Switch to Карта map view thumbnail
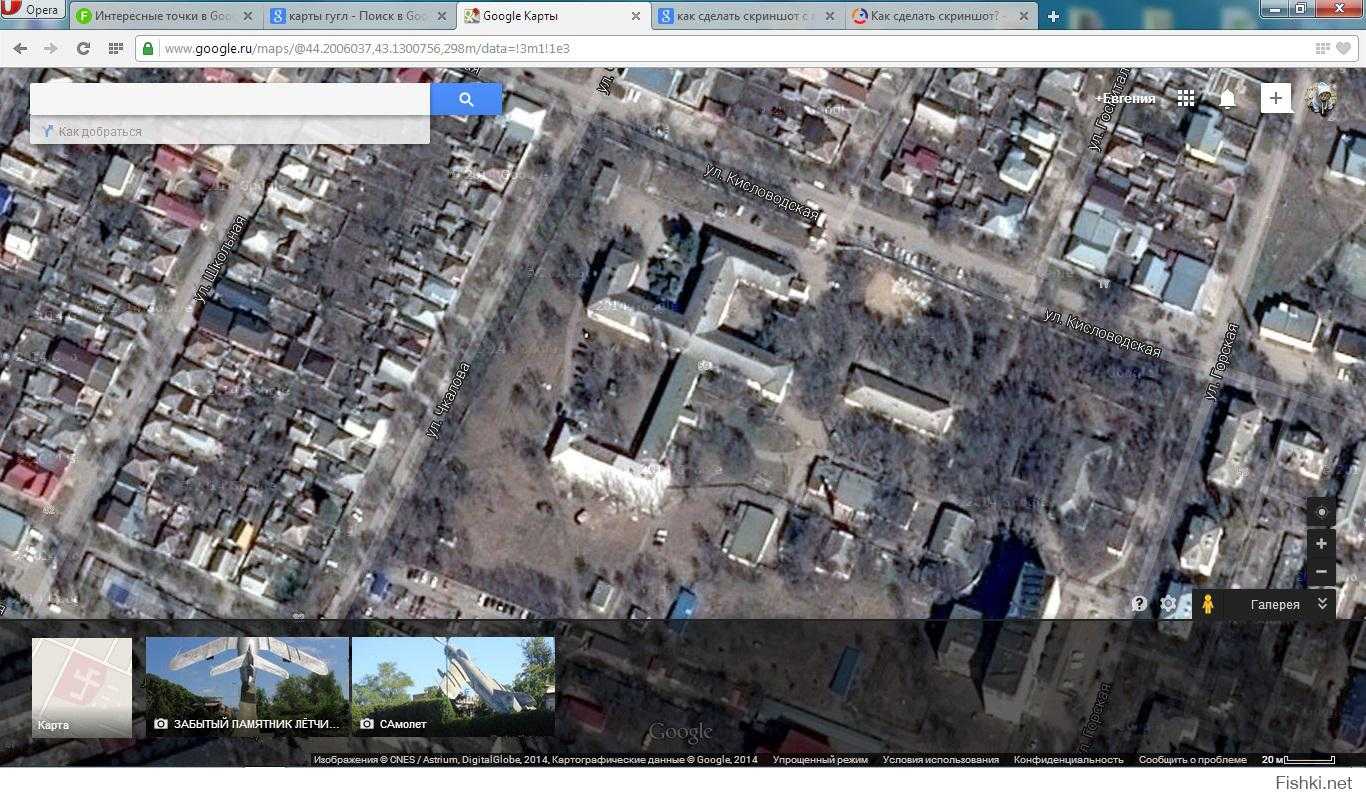The width and height of the screenshot is (1366, 798). [82, 688]
